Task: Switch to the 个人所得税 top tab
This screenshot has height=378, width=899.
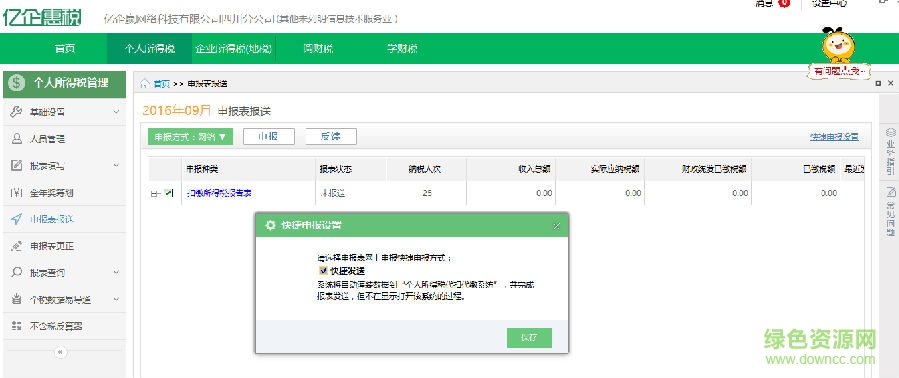Action: (150, 49)
